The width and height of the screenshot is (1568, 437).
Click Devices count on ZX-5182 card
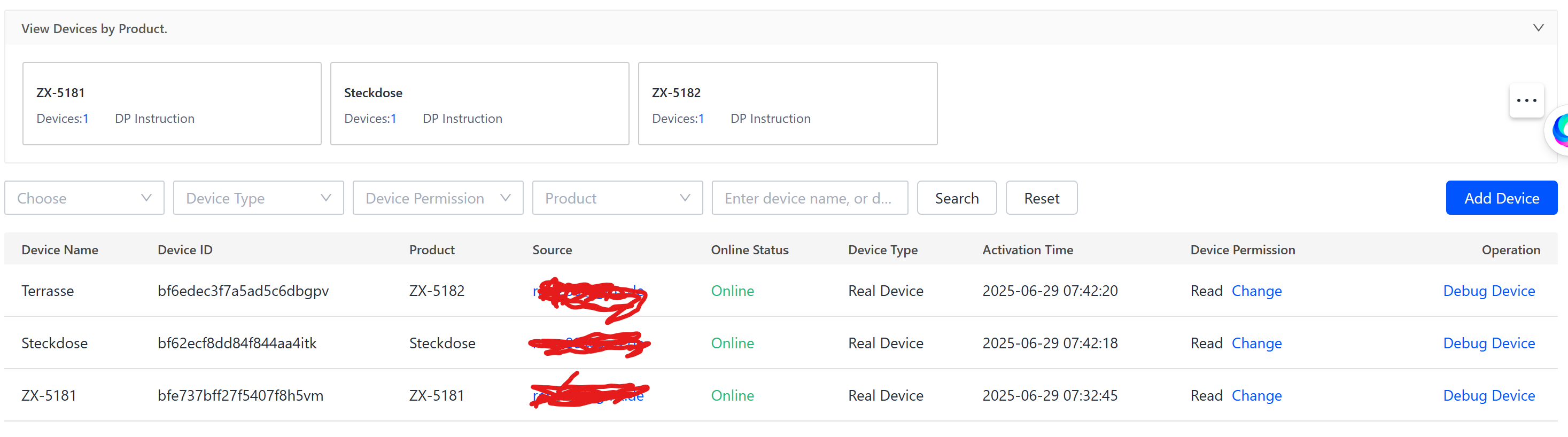678,119
